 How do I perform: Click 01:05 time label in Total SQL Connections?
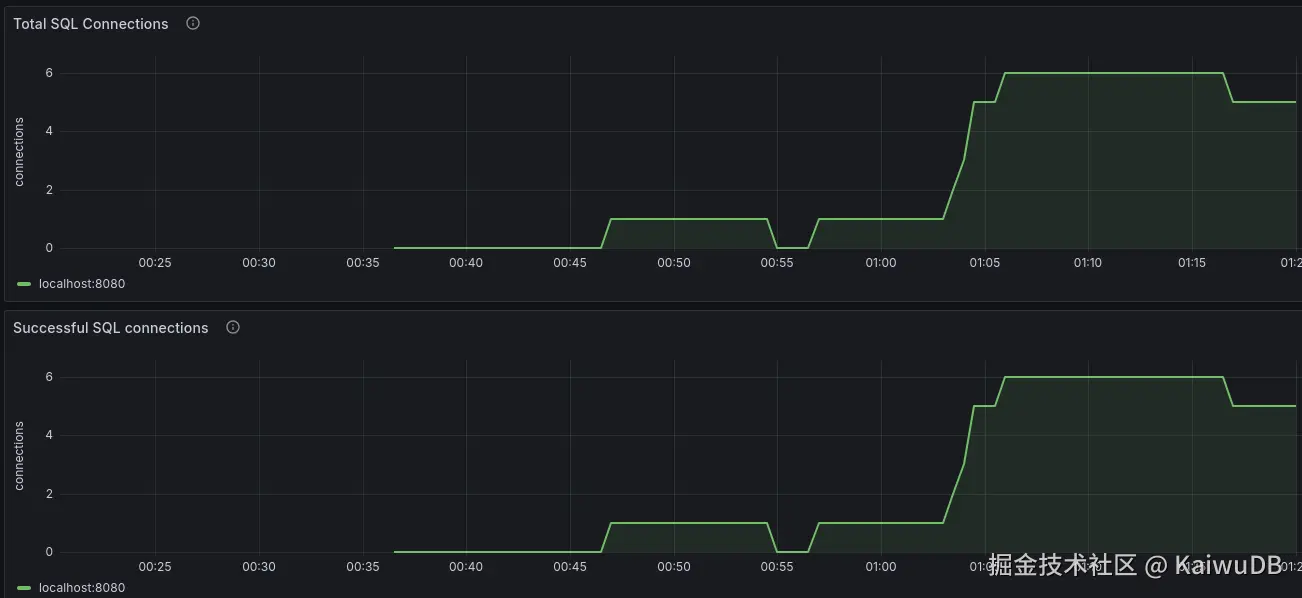(984, 263)
